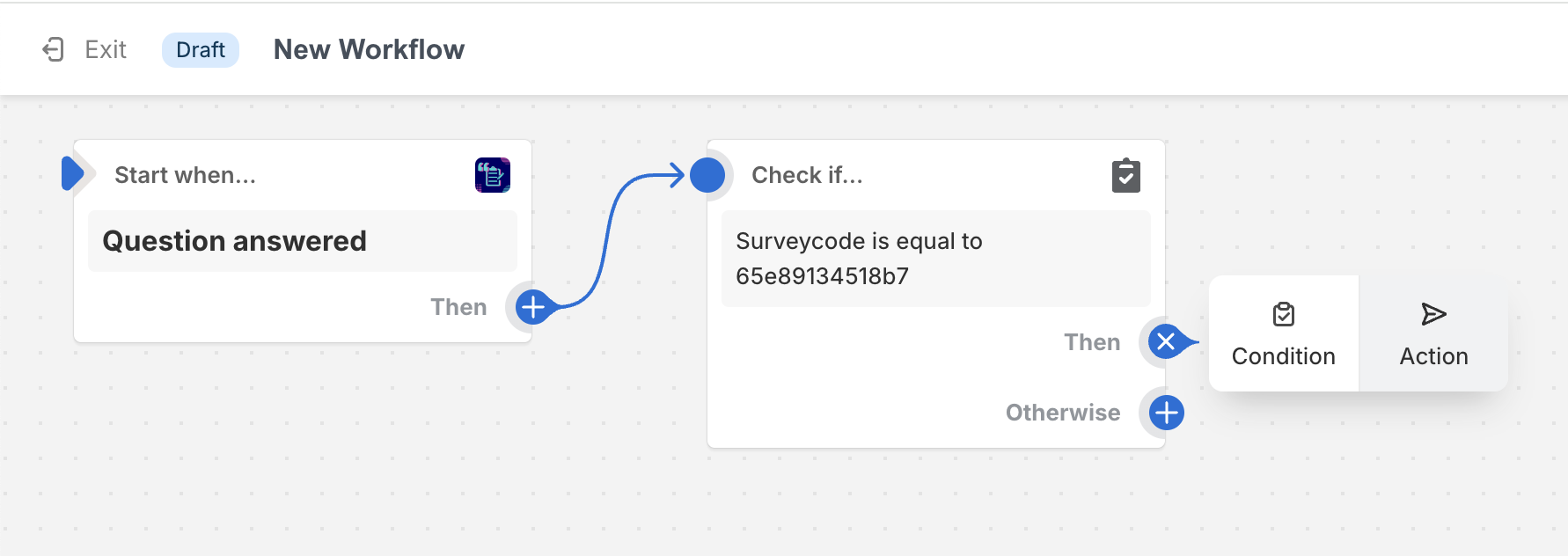
Task: Open the Surveycode is equal to condition
Action: [x=936, y=259]
